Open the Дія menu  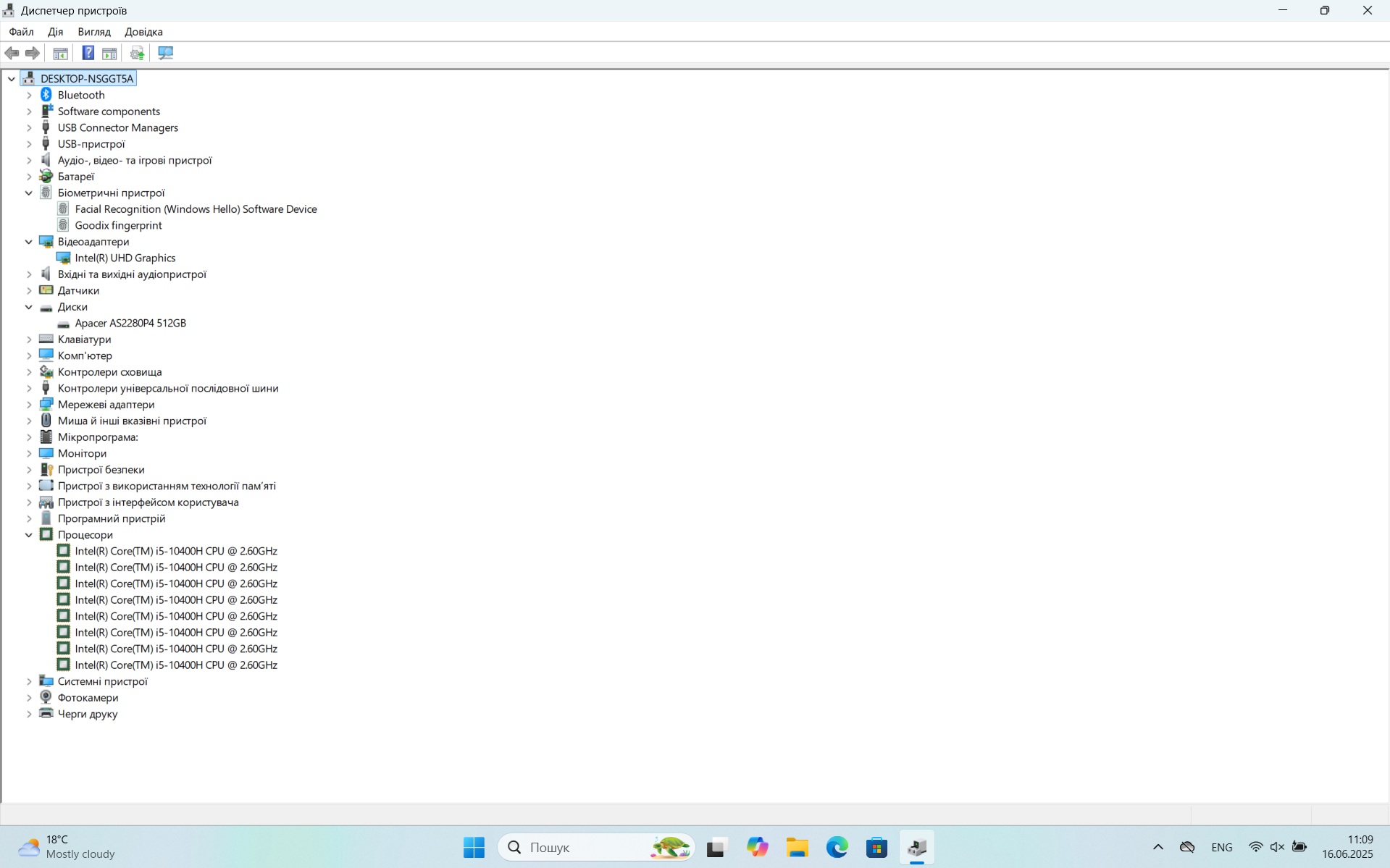55,32
